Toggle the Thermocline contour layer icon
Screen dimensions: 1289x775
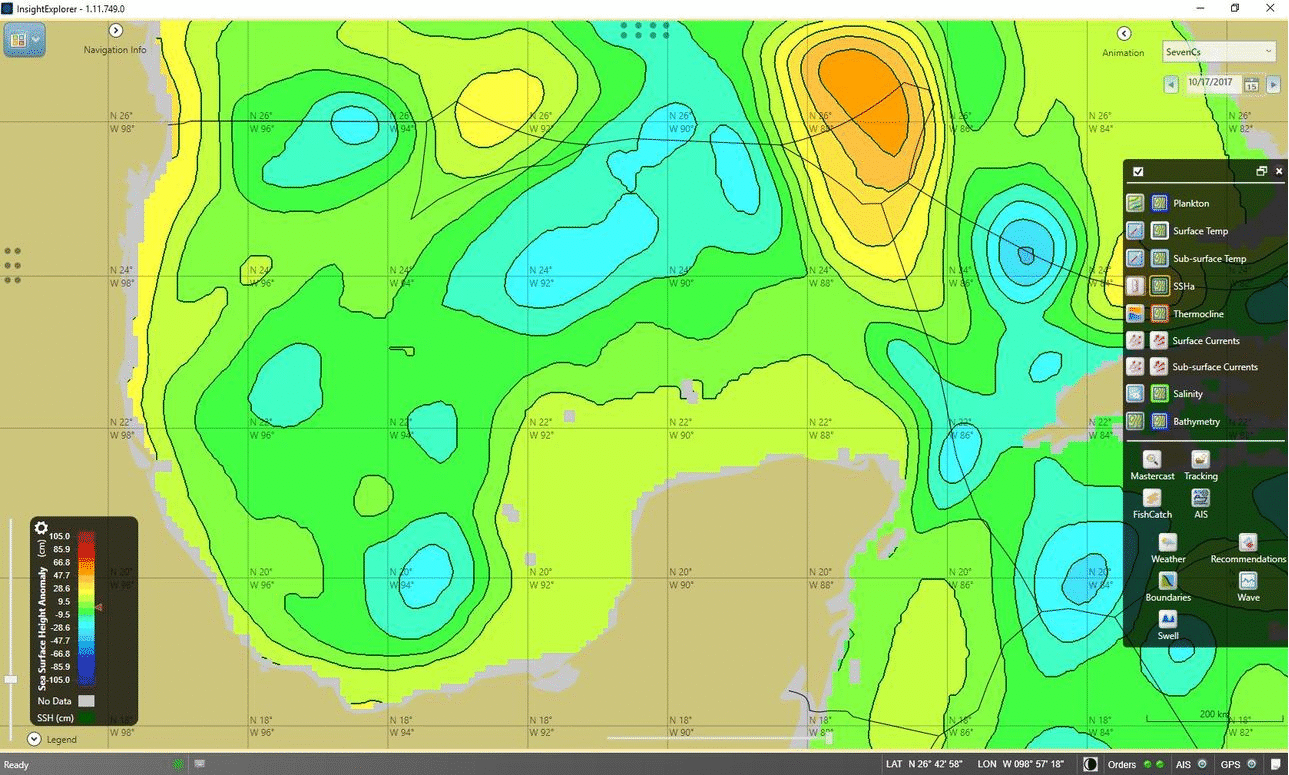[x=1159, y=314]
